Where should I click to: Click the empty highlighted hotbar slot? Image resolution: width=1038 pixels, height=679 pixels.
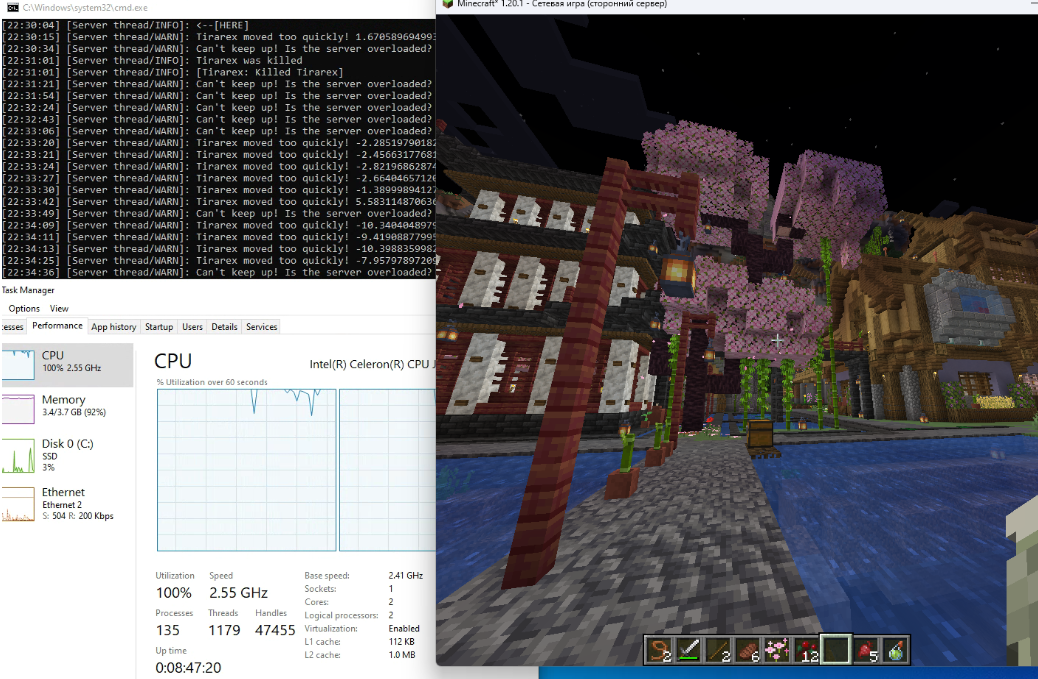(835, 650)
